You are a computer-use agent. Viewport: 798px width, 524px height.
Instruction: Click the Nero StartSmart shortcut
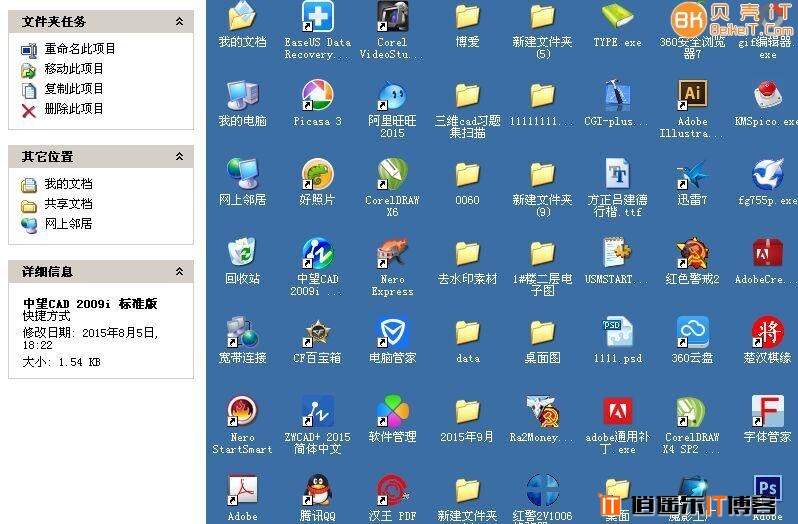242,410
